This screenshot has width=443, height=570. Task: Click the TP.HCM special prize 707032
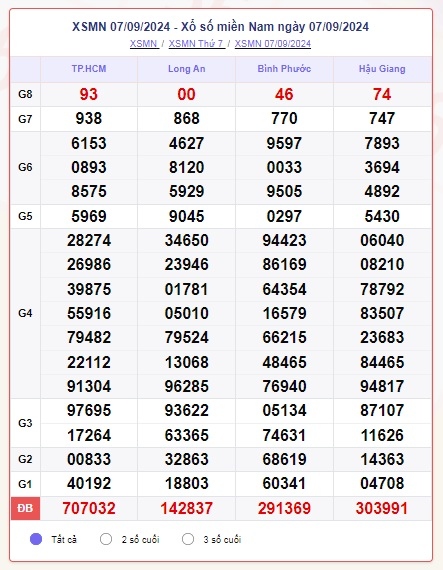89,508
